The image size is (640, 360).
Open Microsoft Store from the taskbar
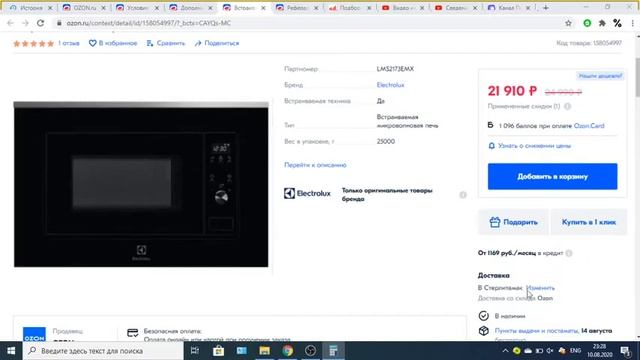click(218, 351)
